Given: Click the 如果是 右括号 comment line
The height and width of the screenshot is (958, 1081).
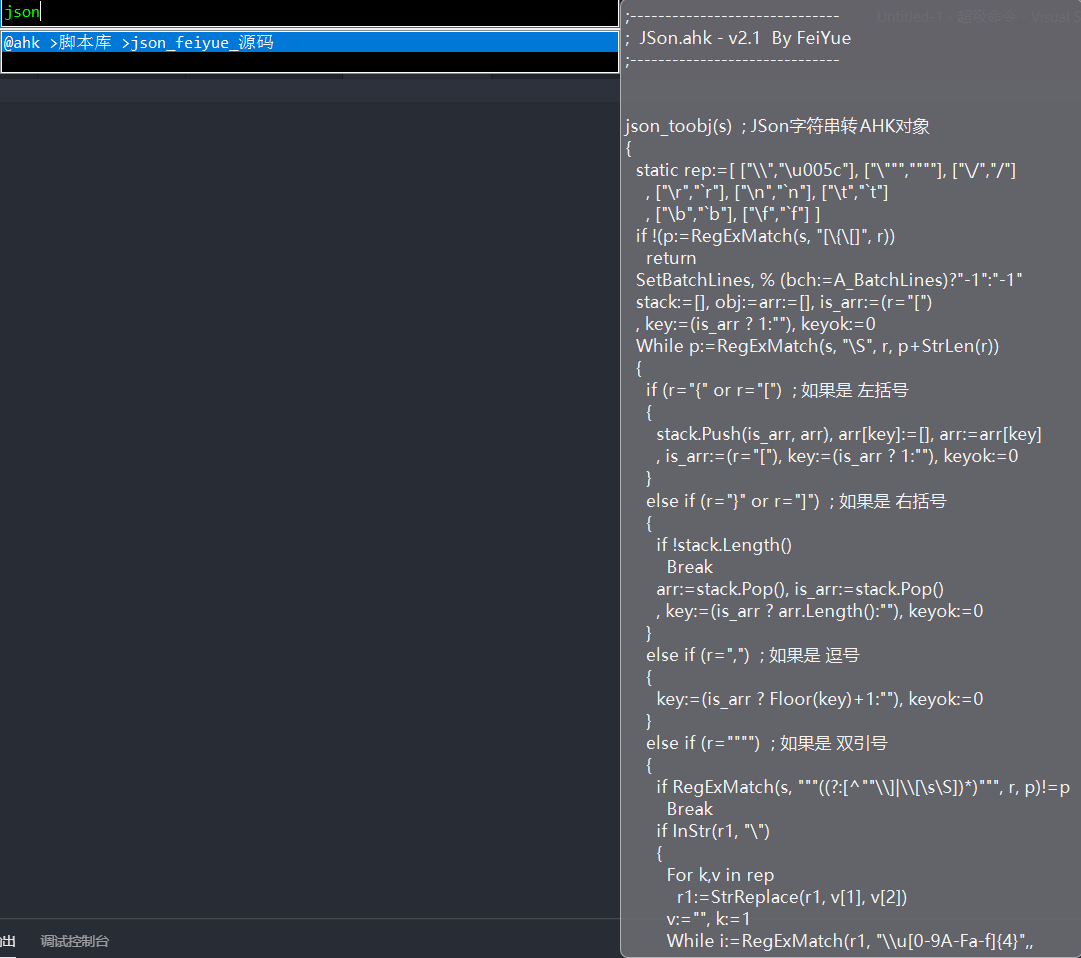Looking at the screenshot, I should coord(795,501).
